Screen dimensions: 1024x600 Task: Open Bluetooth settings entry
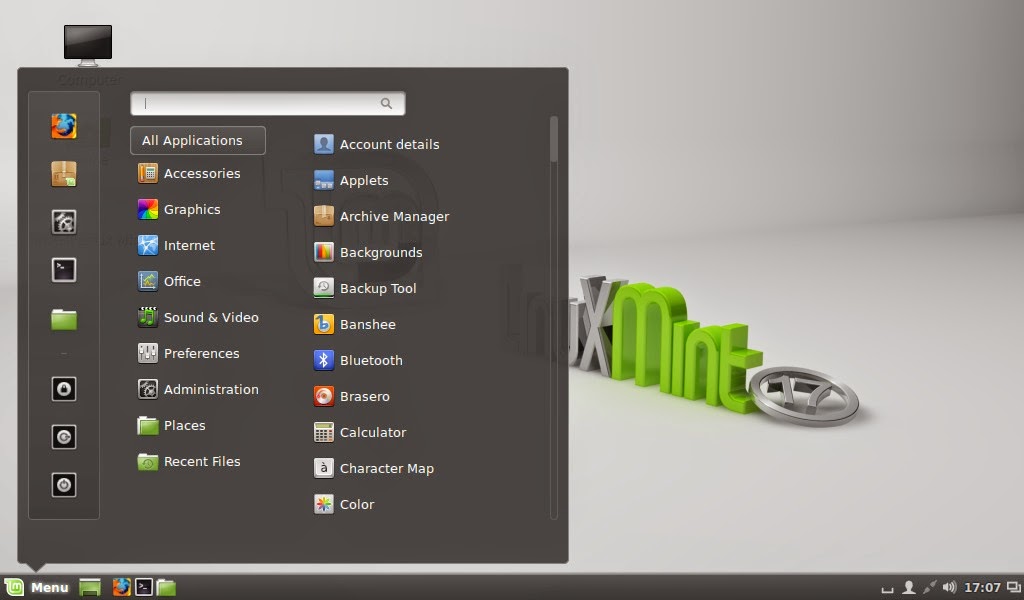pyautogui.click(x=359, y=360)
